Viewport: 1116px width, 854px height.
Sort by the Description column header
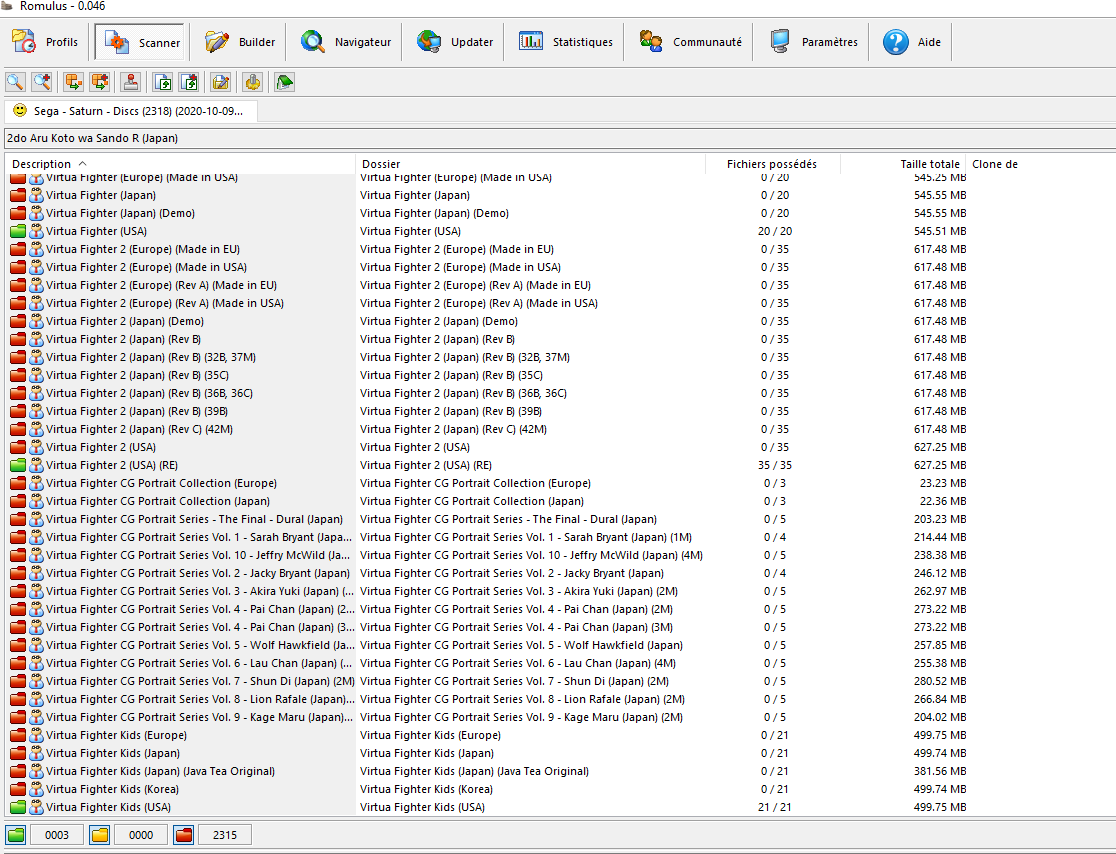click(180, 164)
